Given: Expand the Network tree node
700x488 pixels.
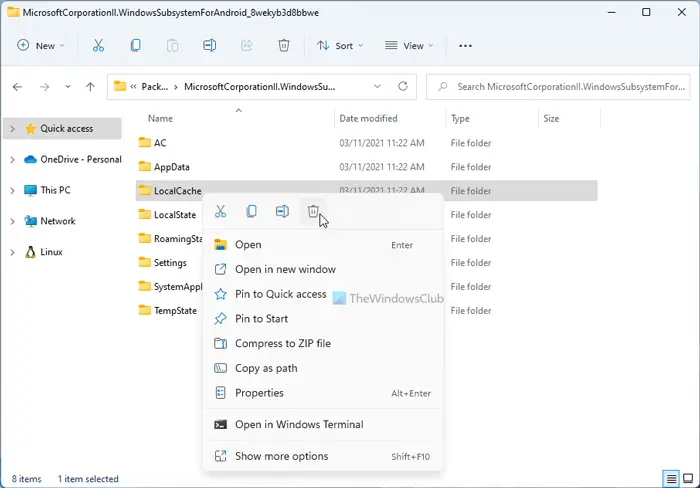Looking at the screenshot, I should point(12,221).
